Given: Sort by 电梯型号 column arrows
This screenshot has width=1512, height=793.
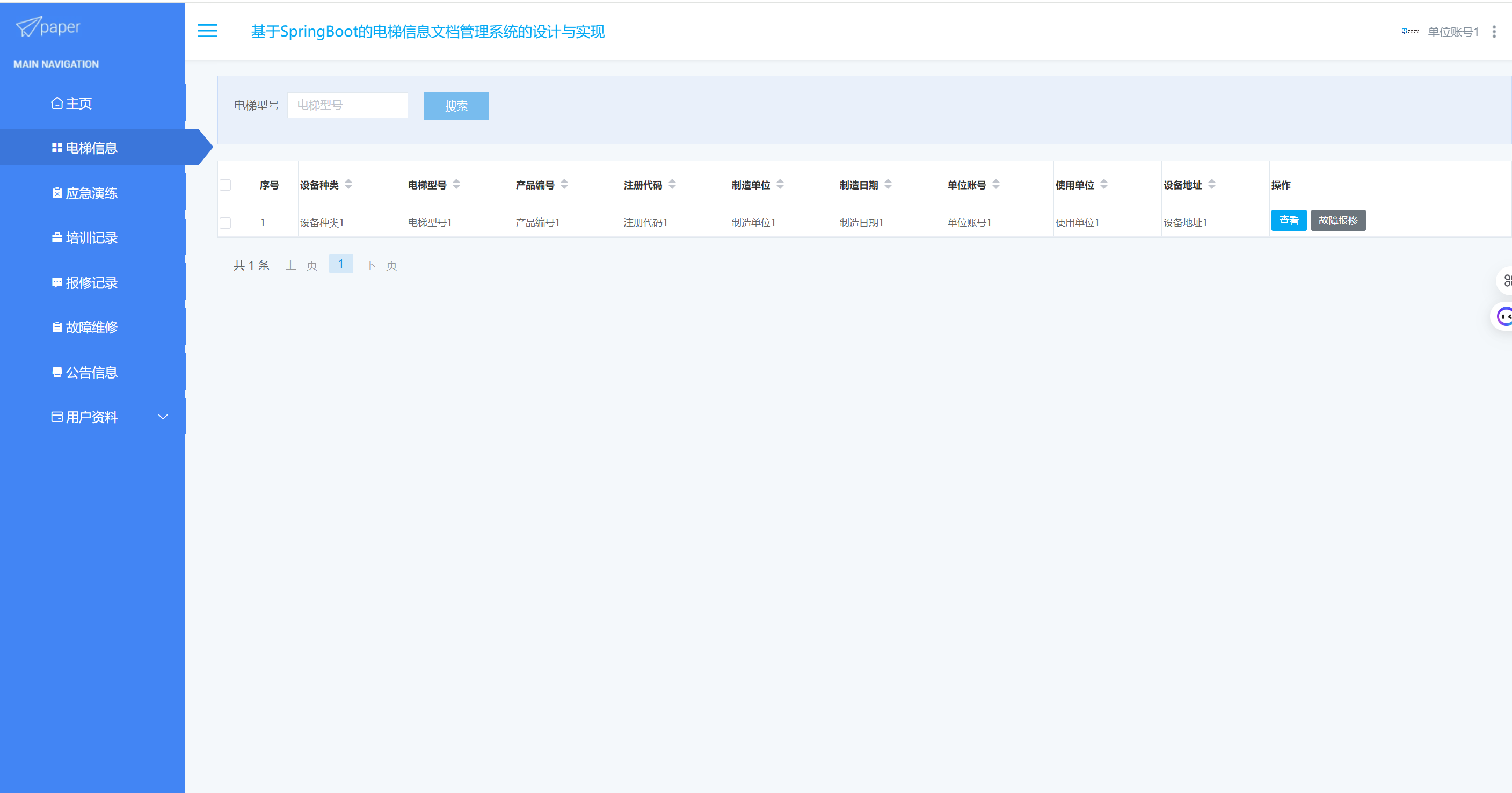Looking at the screenshot, I should coord(456,184).
